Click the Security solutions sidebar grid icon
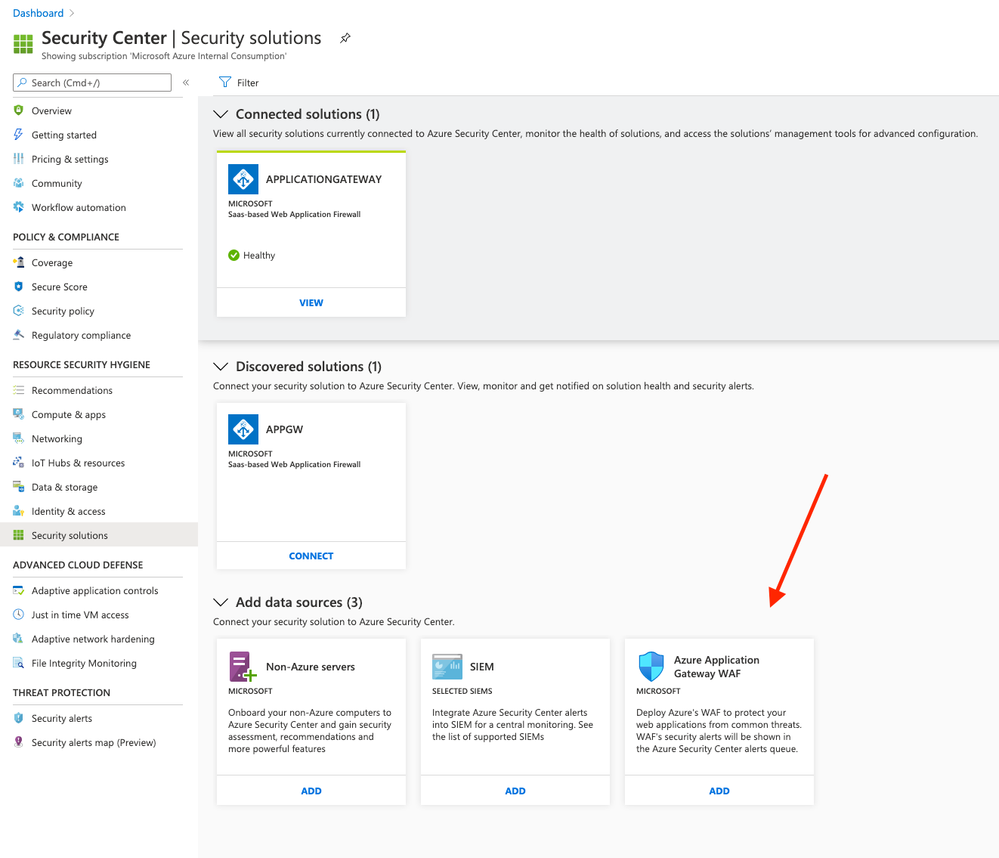The height and width of the screenshot is (858, 999). pos(18,535)
